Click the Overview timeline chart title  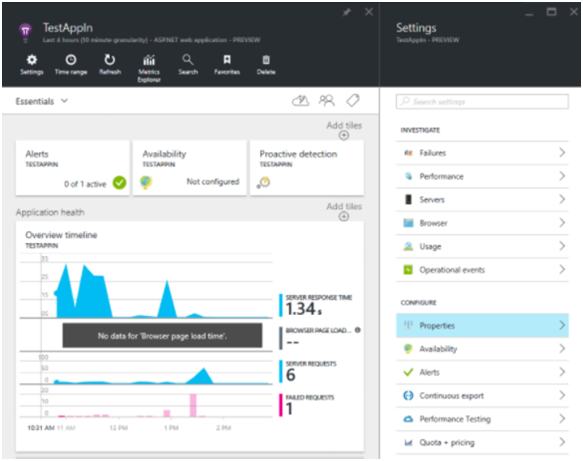click(61, 235)
